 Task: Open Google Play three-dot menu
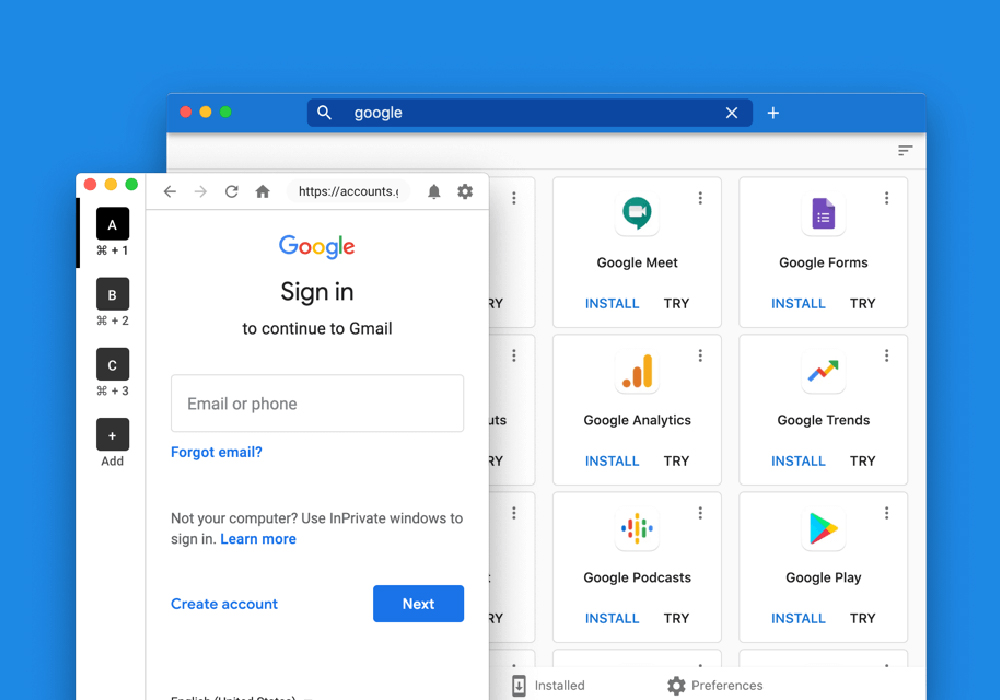click(x=886, y=513)
